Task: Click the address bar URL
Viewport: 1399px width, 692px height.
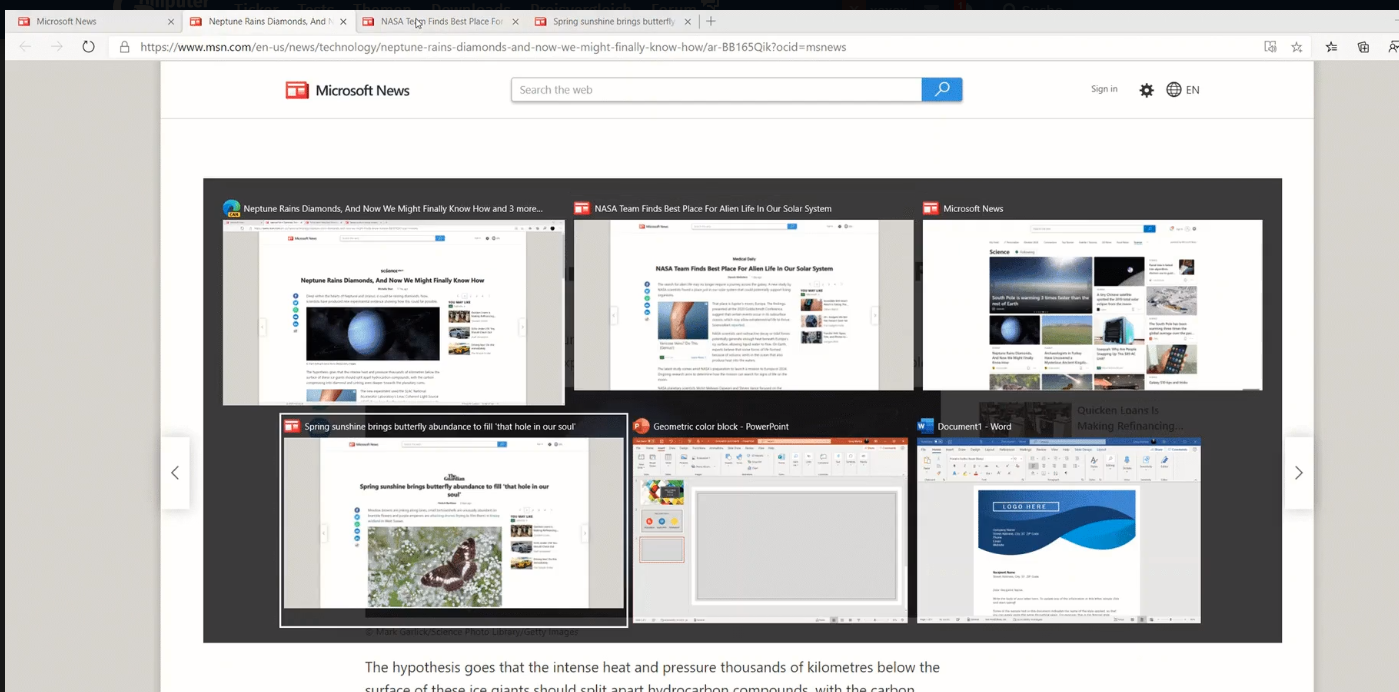Action: 493,46
